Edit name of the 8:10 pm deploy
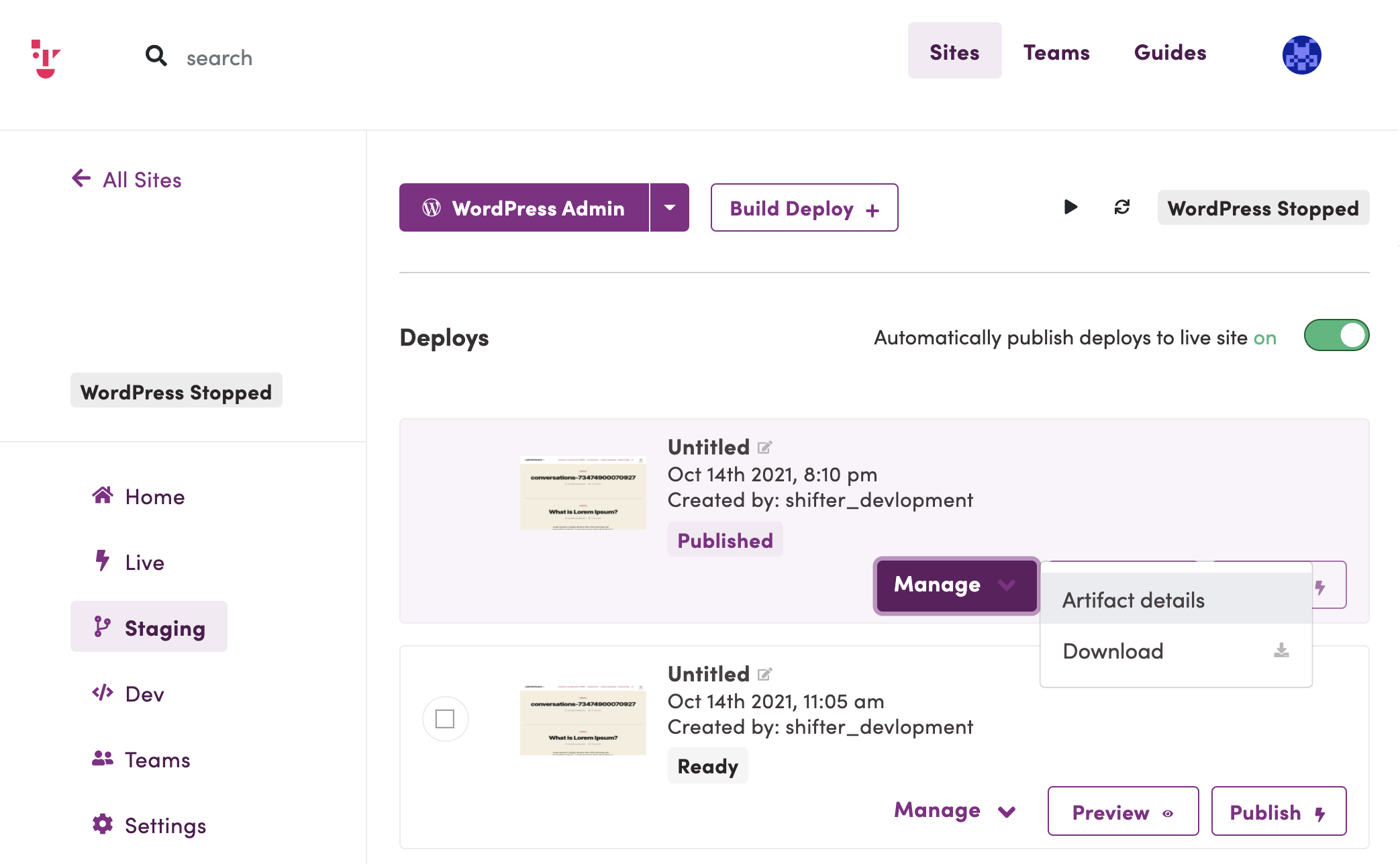 coord(765,447)
